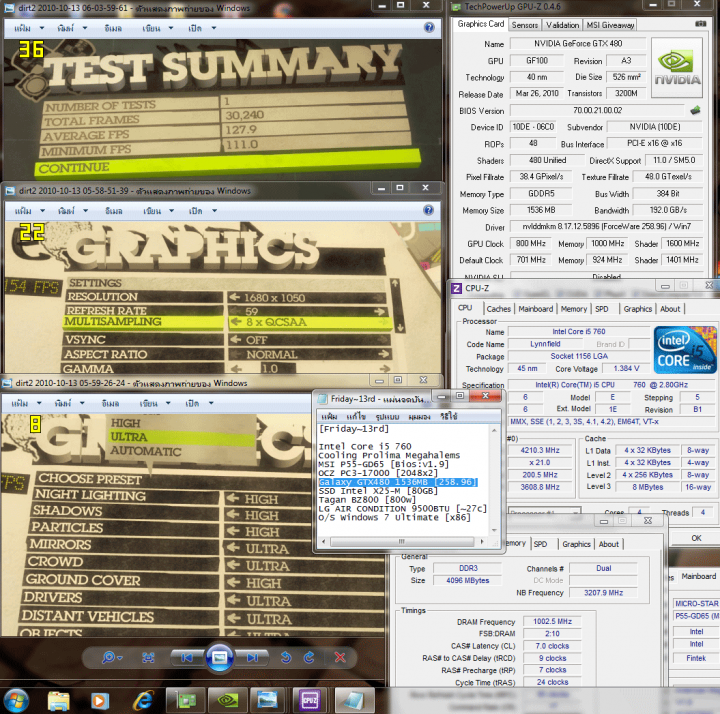This screenshot has width=720, height=714.
Task: Click อีเมล in the 05-58-51-39 viewer
Action: pos(113,211)
